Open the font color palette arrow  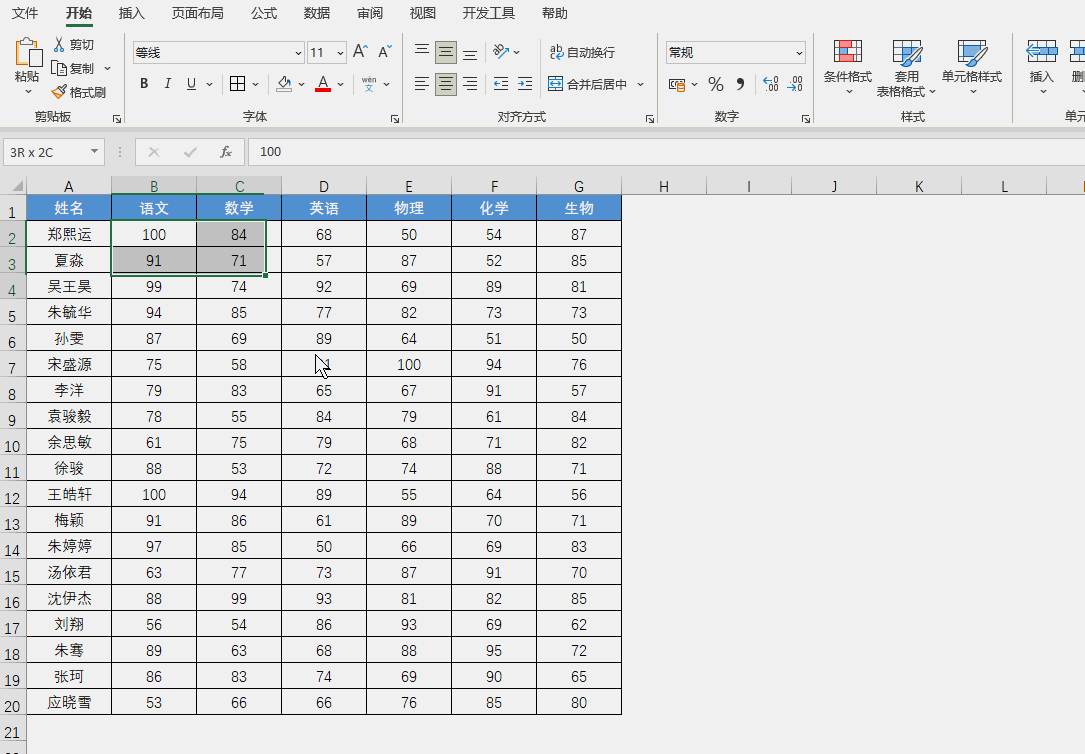point(340,84)
